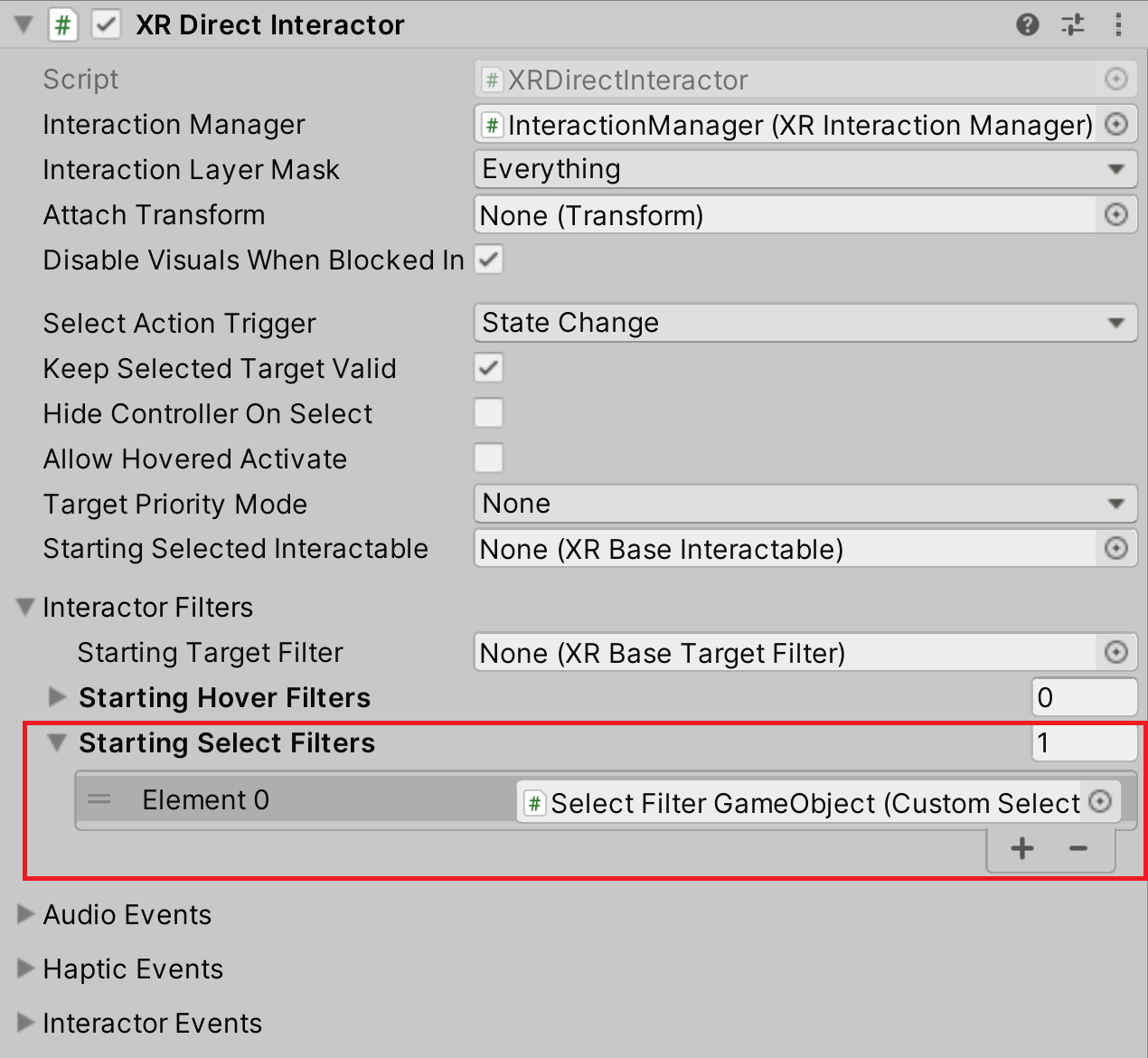The height and width of the screenshot is (1058, 1148).
Task: Remove the select filter with minus button
Action: point(1077,848)
